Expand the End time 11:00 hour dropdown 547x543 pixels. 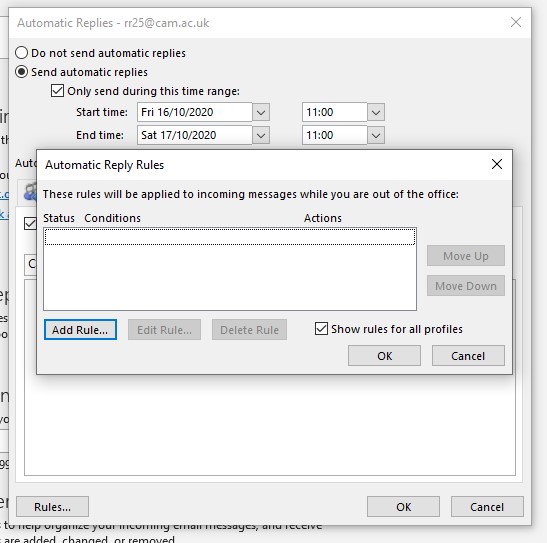376,135
